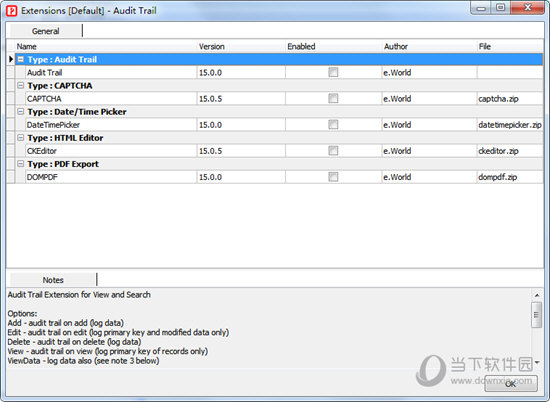Click the 15.0.0 version of DOMPDF
Viewport: 550px width, 402px height.
(241, 177)
